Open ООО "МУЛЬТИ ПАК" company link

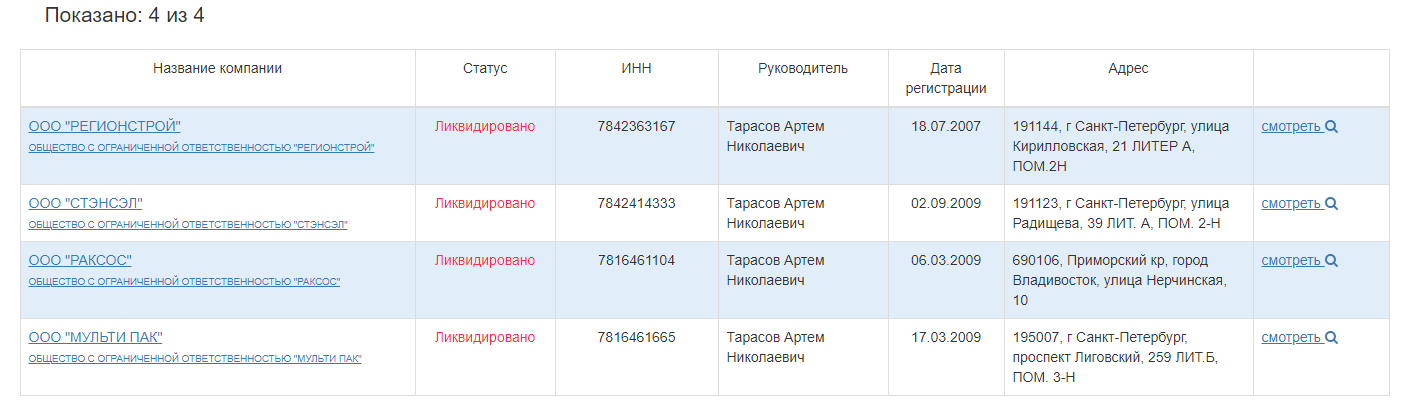pos(96,337)
